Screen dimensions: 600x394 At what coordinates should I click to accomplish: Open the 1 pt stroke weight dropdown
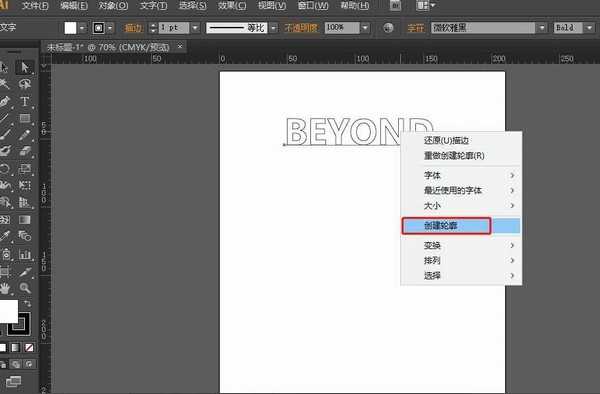tap(196, 28)
